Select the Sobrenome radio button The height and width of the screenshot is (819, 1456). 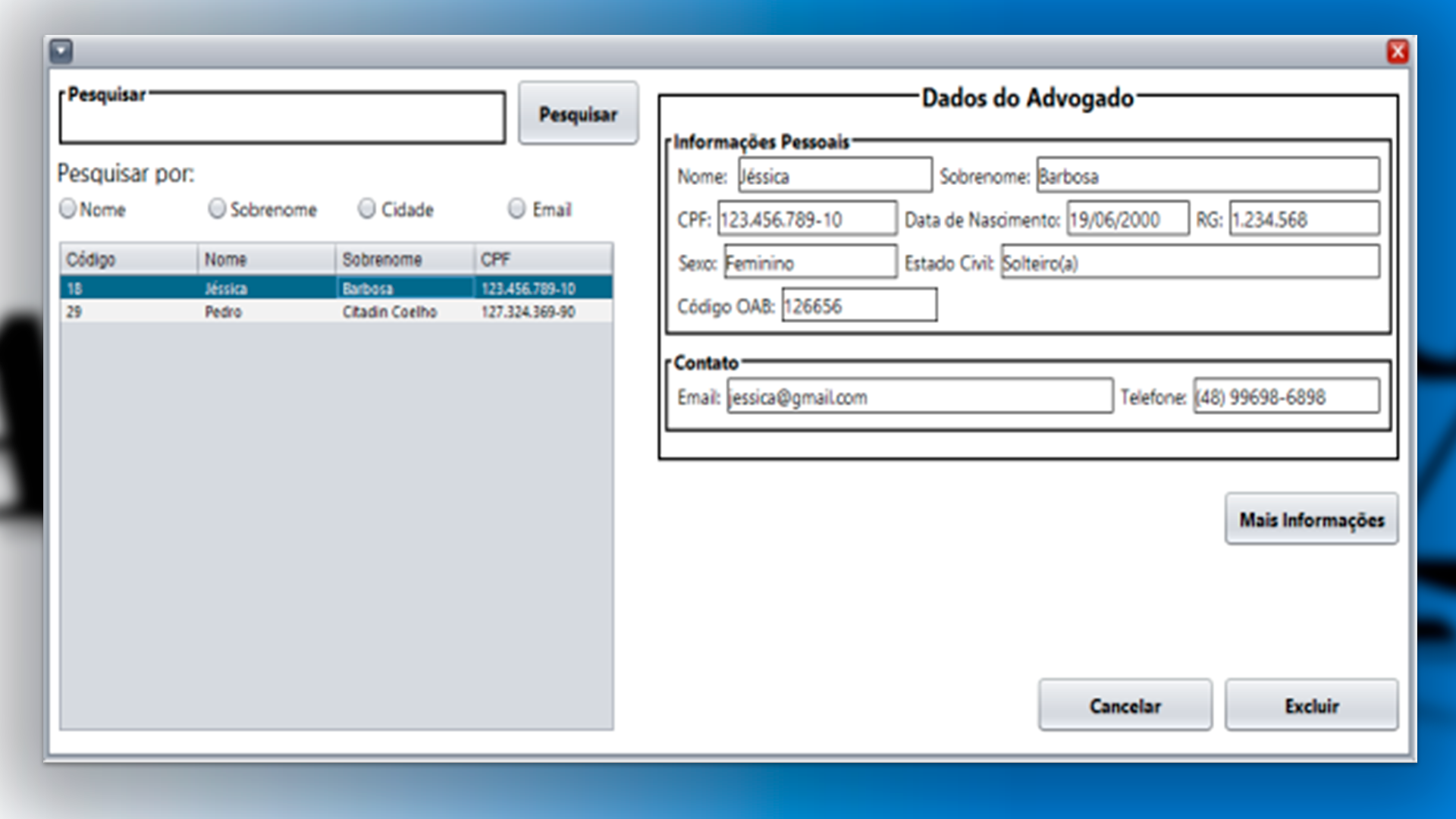217,209
